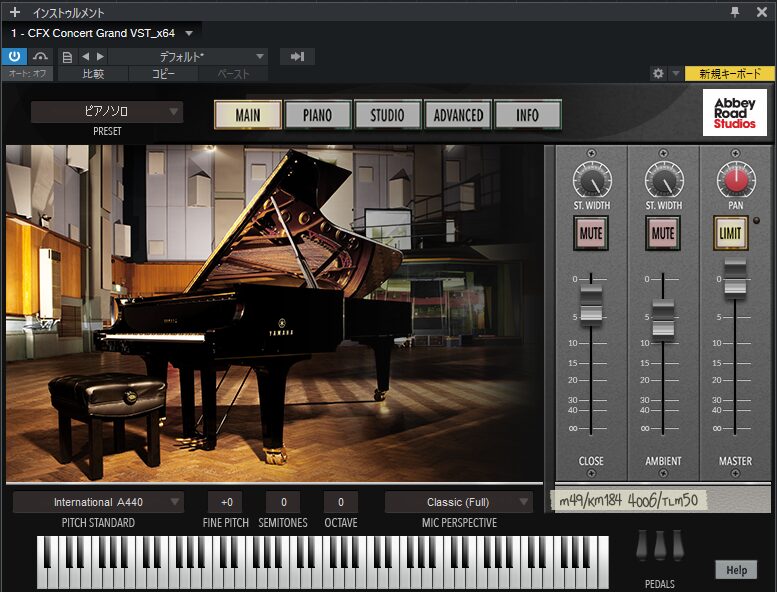The height and width of the screenshot is (592, 777).
Task: Open the デフォルト preset dropdown
Action: coord(188,56)
